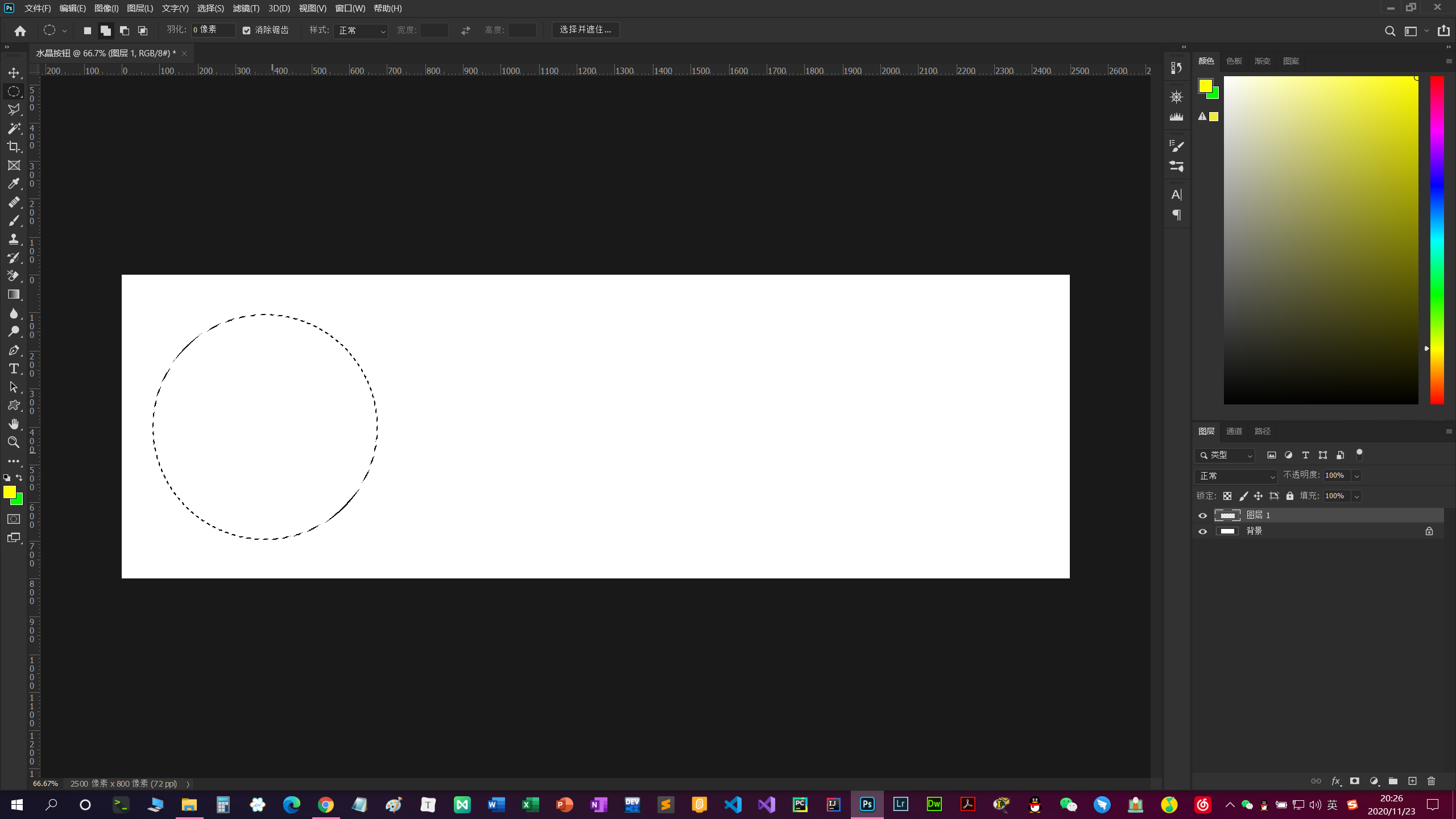Select the Magic Wand tool

coord(14,128)
